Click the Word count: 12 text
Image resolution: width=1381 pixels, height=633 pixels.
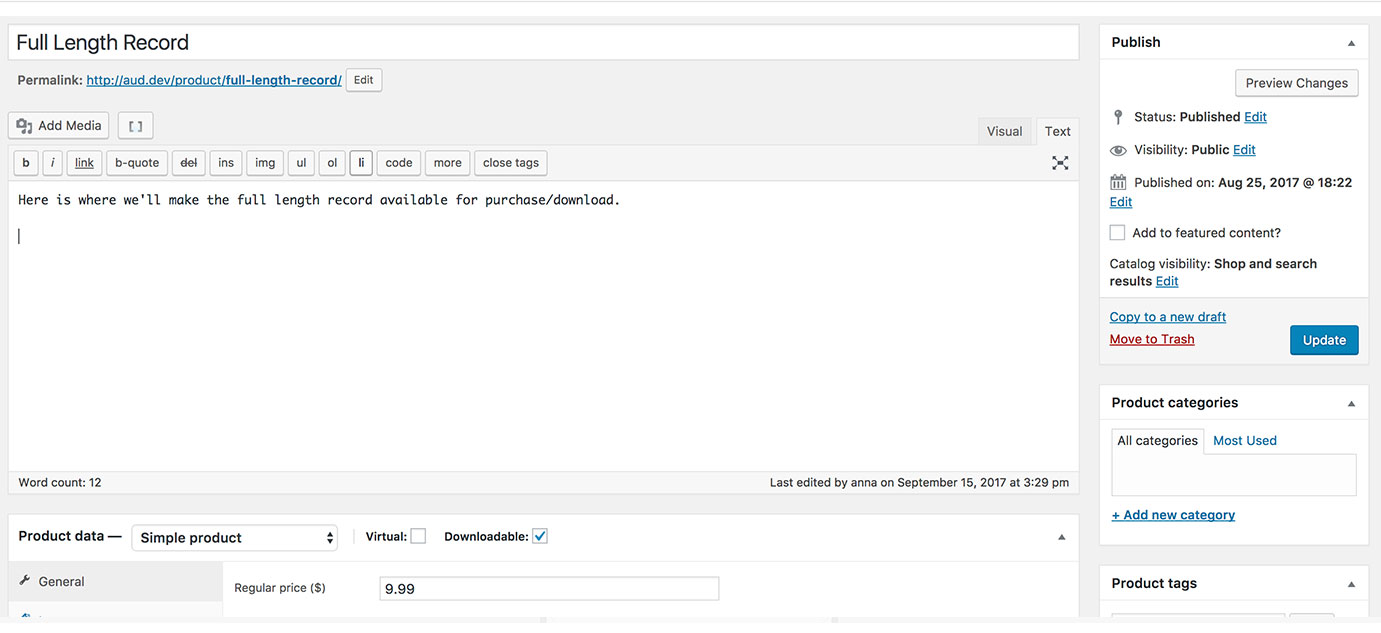tap(60, 482)
